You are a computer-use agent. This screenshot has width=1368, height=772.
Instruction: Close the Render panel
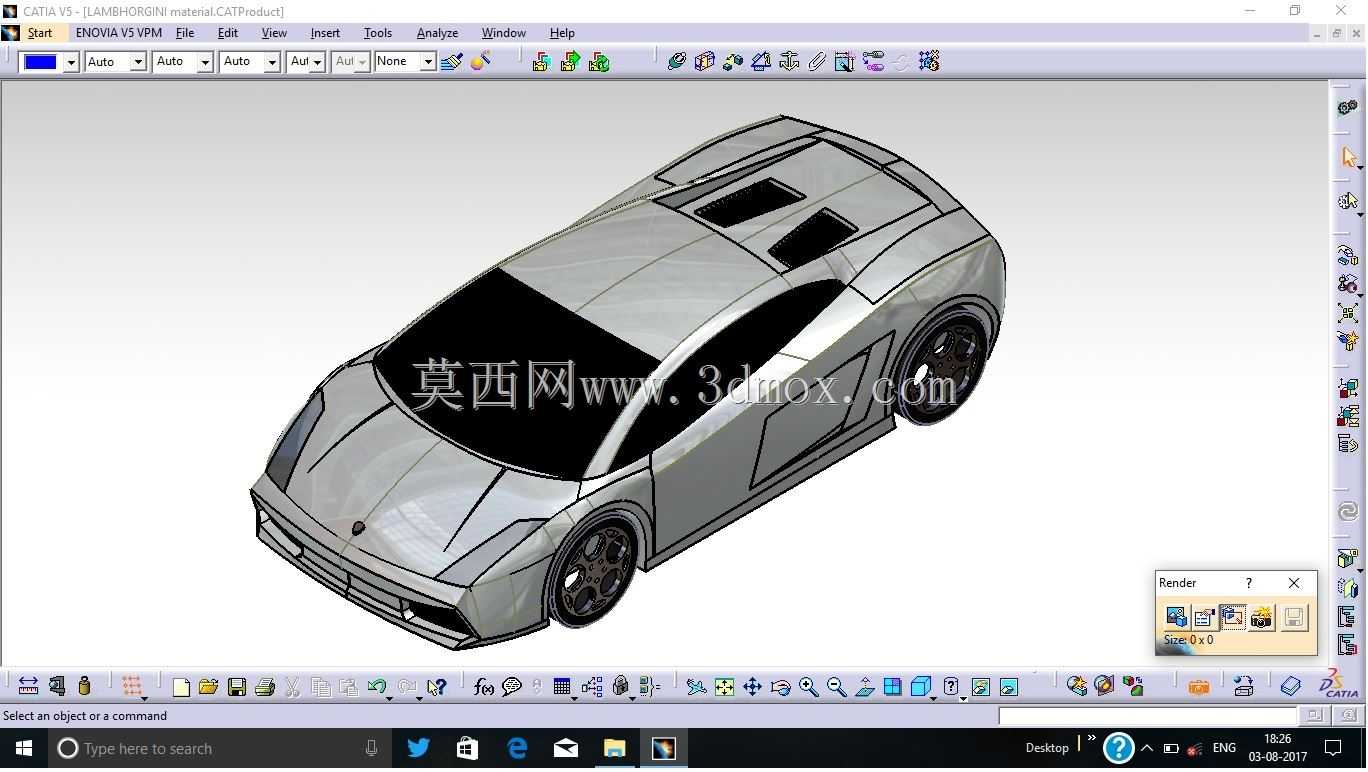click(1294, 583)
